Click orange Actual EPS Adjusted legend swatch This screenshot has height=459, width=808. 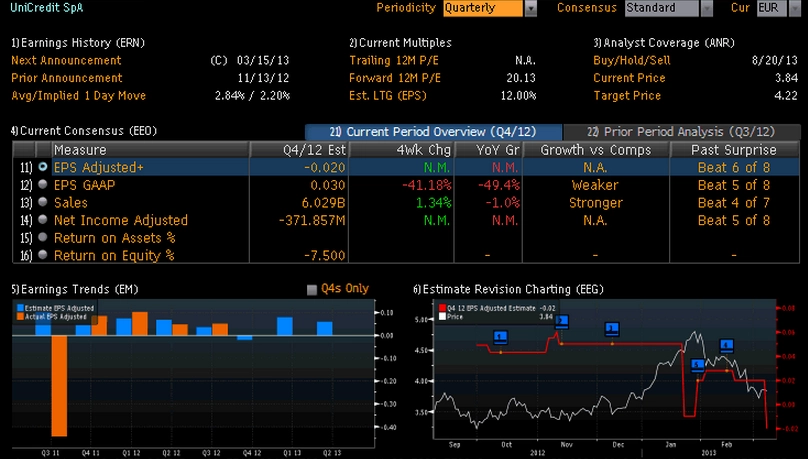[20, 316]
